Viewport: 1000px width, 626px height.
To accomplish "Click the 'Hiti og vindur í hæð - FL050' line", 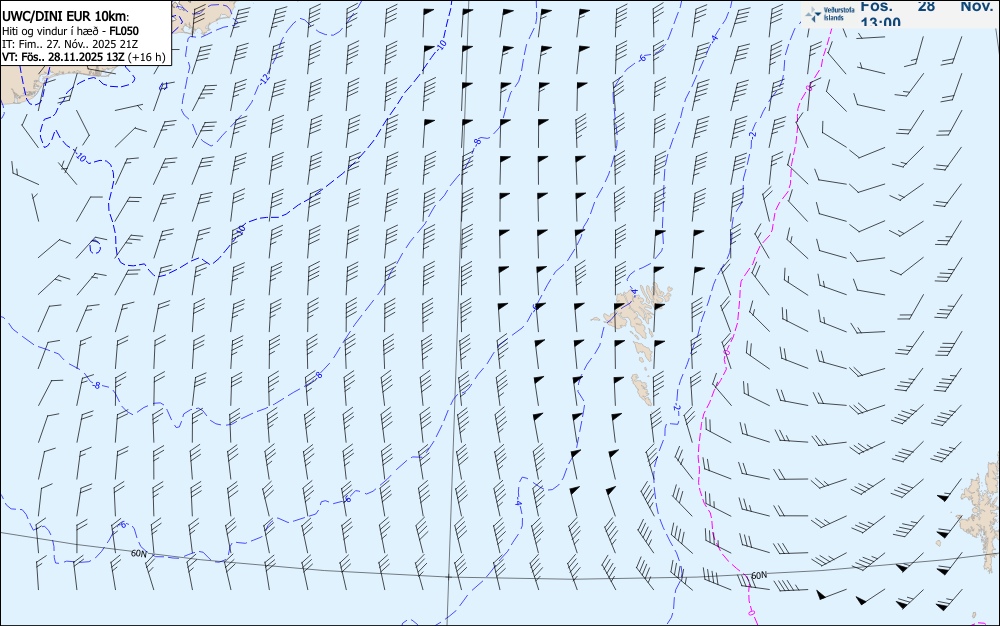I will 71,31.
